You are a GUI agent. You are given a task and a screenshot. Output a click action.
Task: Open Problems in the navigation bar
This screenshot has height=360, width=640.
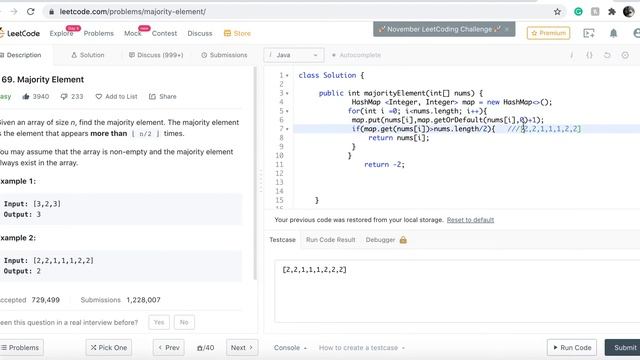click(99, 33)
